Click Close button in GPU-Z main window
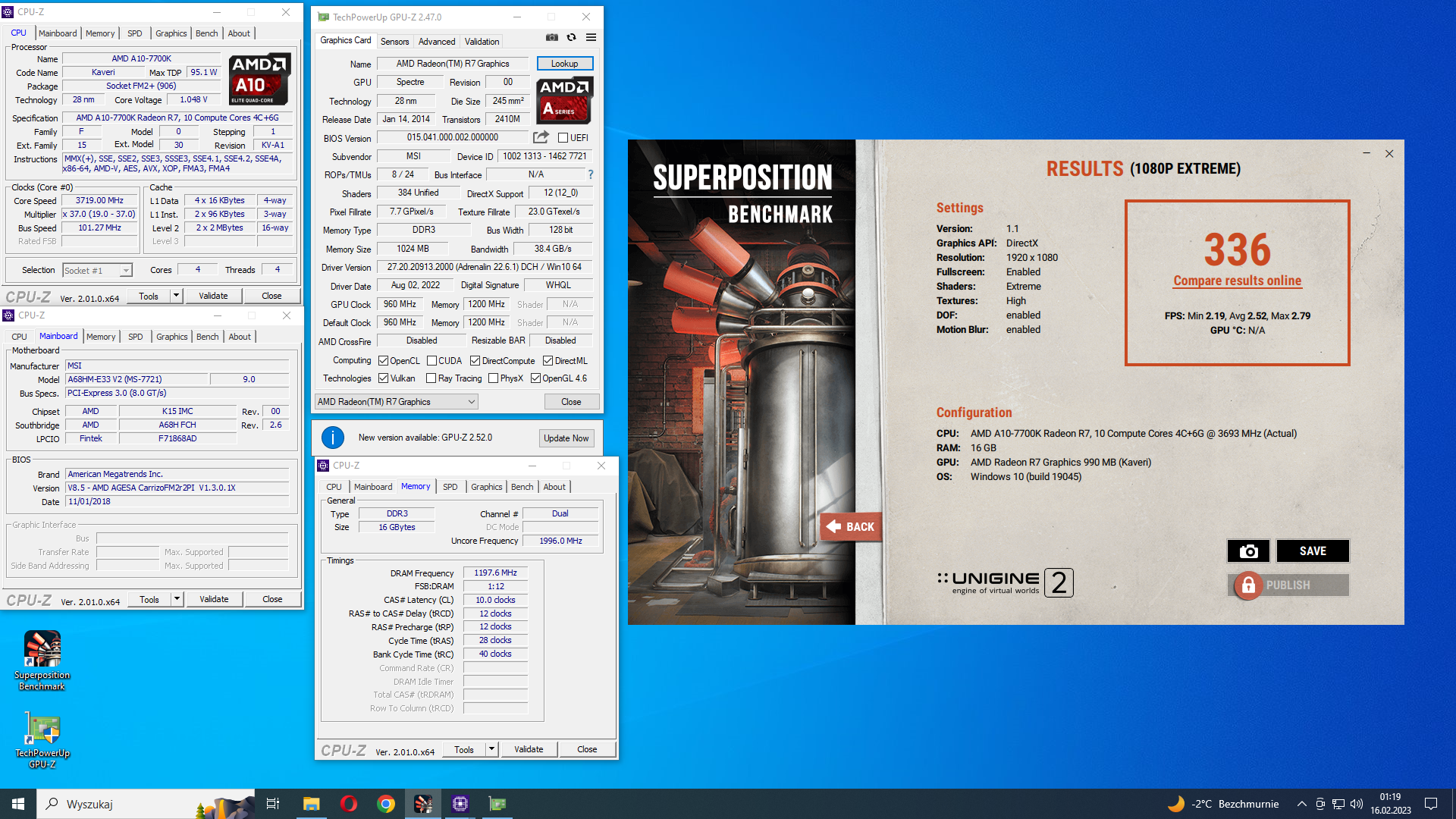This screenshot has height=819, width=1456. (572, 402)
